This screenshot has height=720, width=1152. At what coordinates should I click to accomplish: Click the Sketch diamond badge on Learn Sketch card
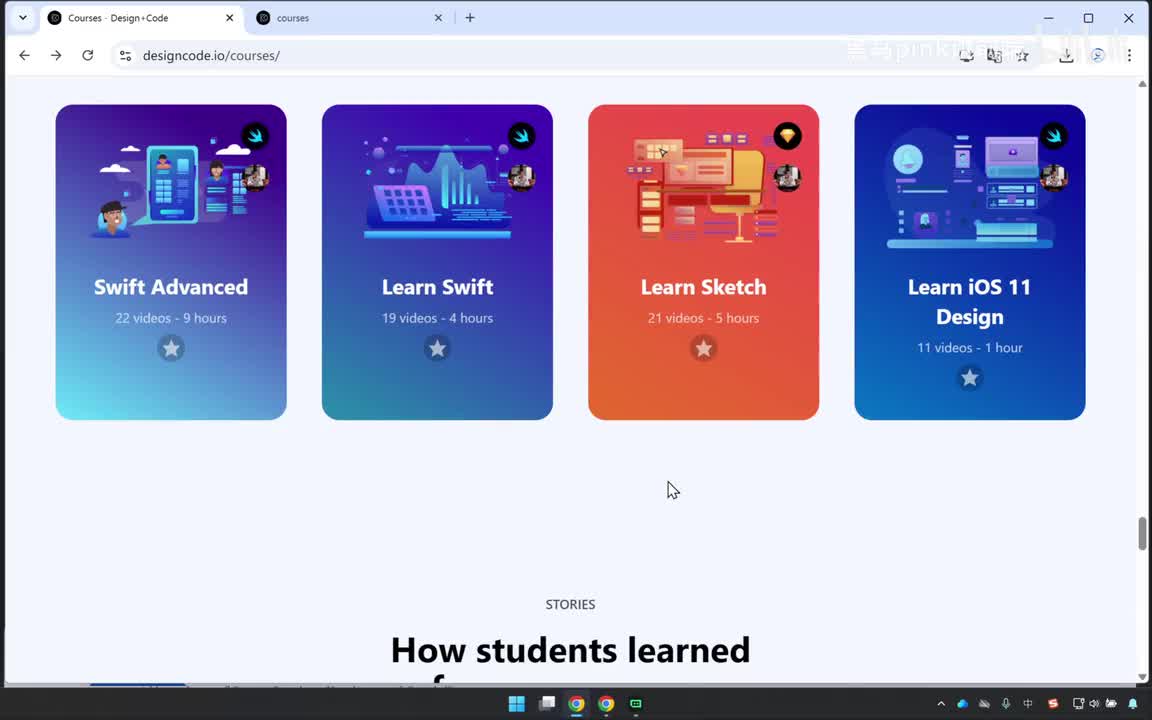(x=788, y=136)
